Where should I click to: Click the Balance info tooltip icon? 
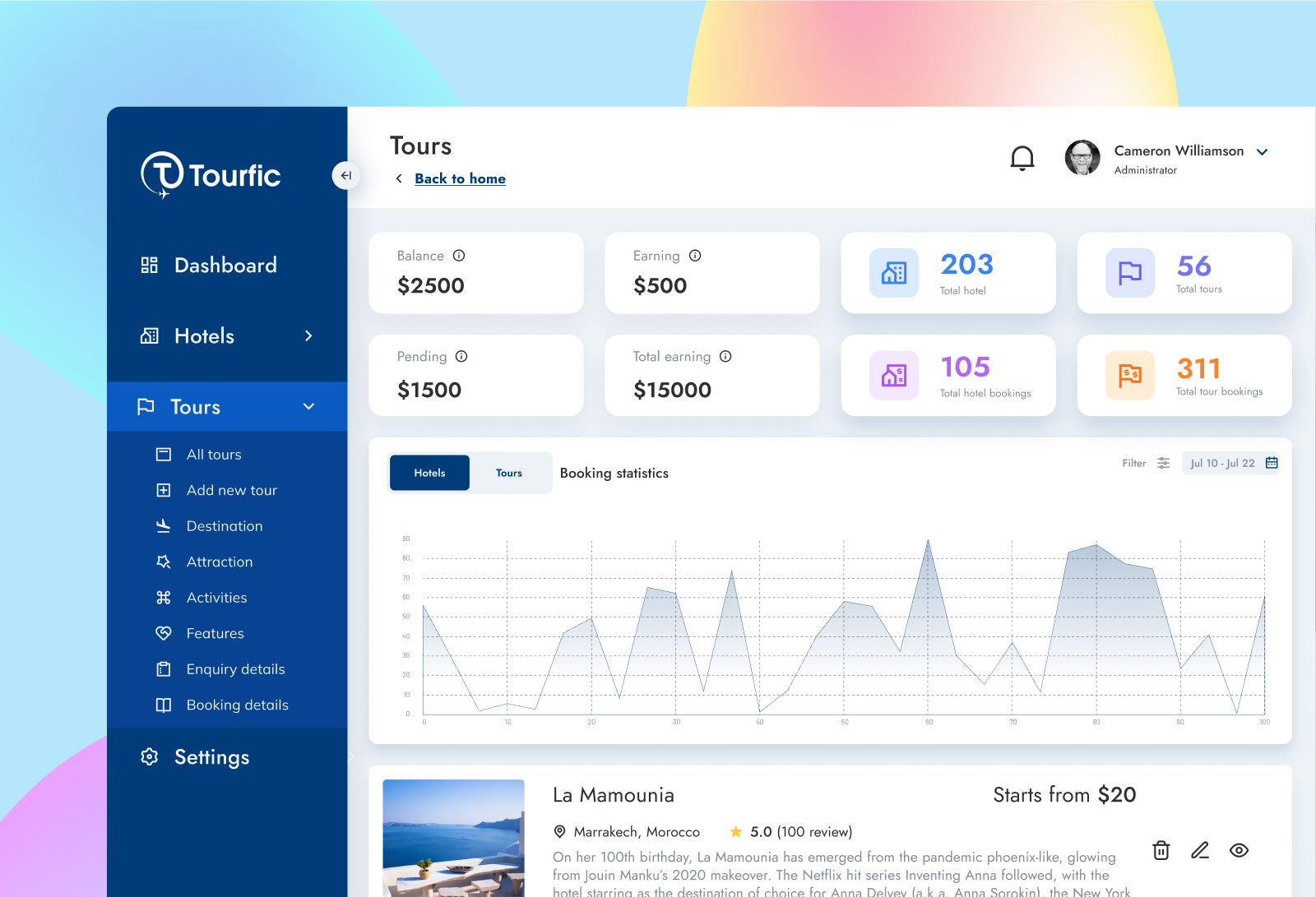click(459, 256)
